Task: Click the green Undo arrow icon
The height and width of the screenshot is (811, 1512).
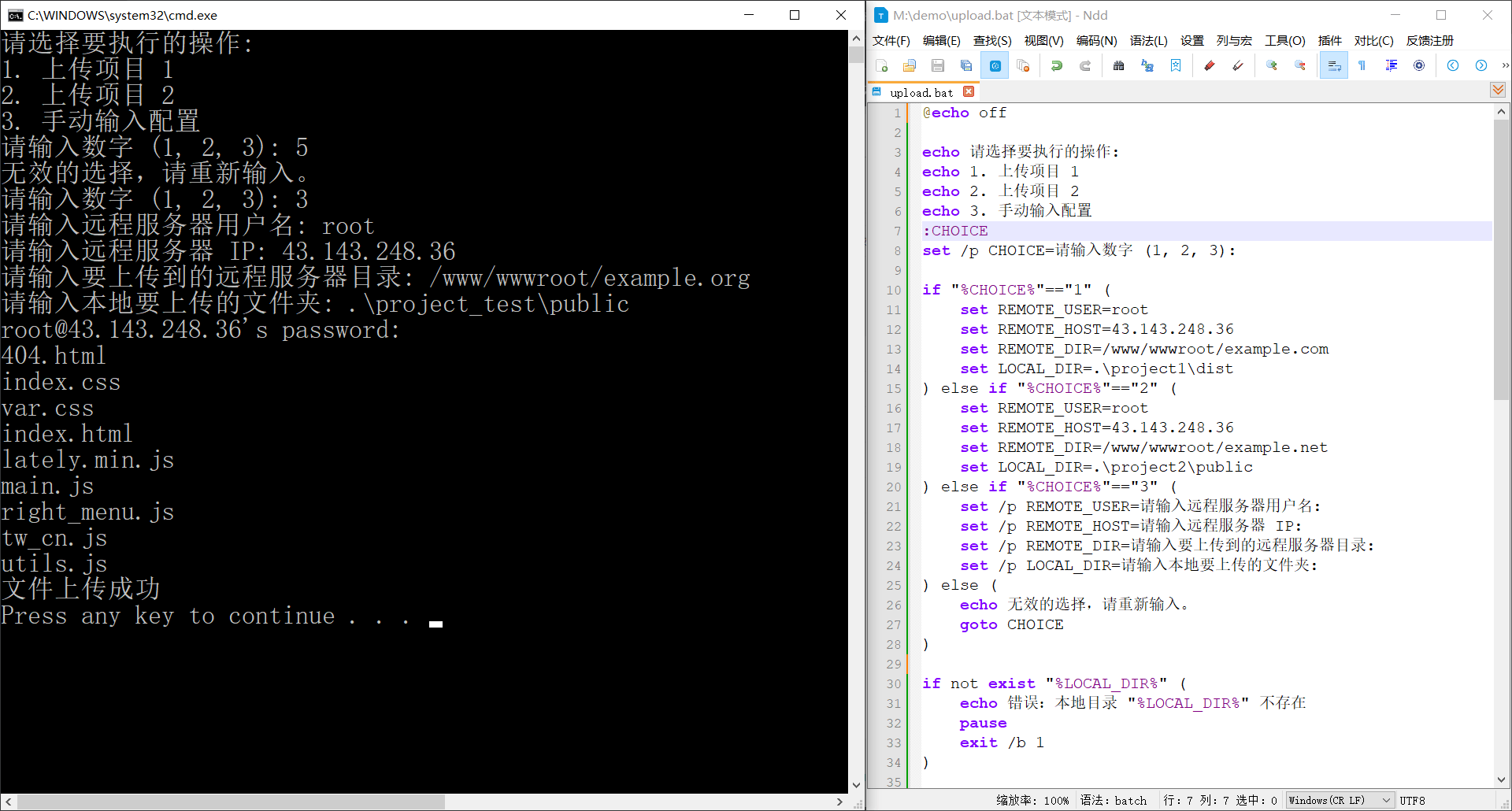Action: 1057,66
